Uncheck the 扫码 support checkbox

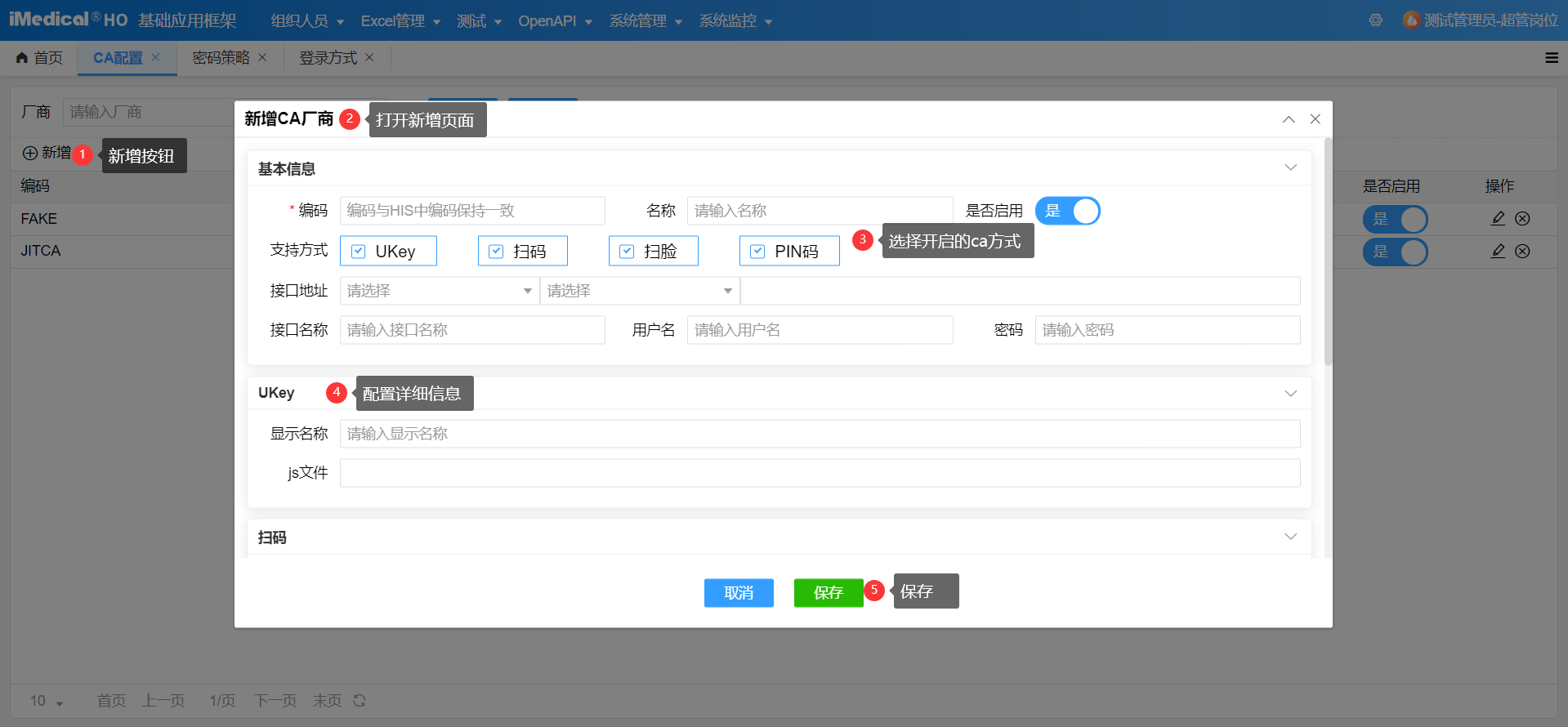[496, 252]
